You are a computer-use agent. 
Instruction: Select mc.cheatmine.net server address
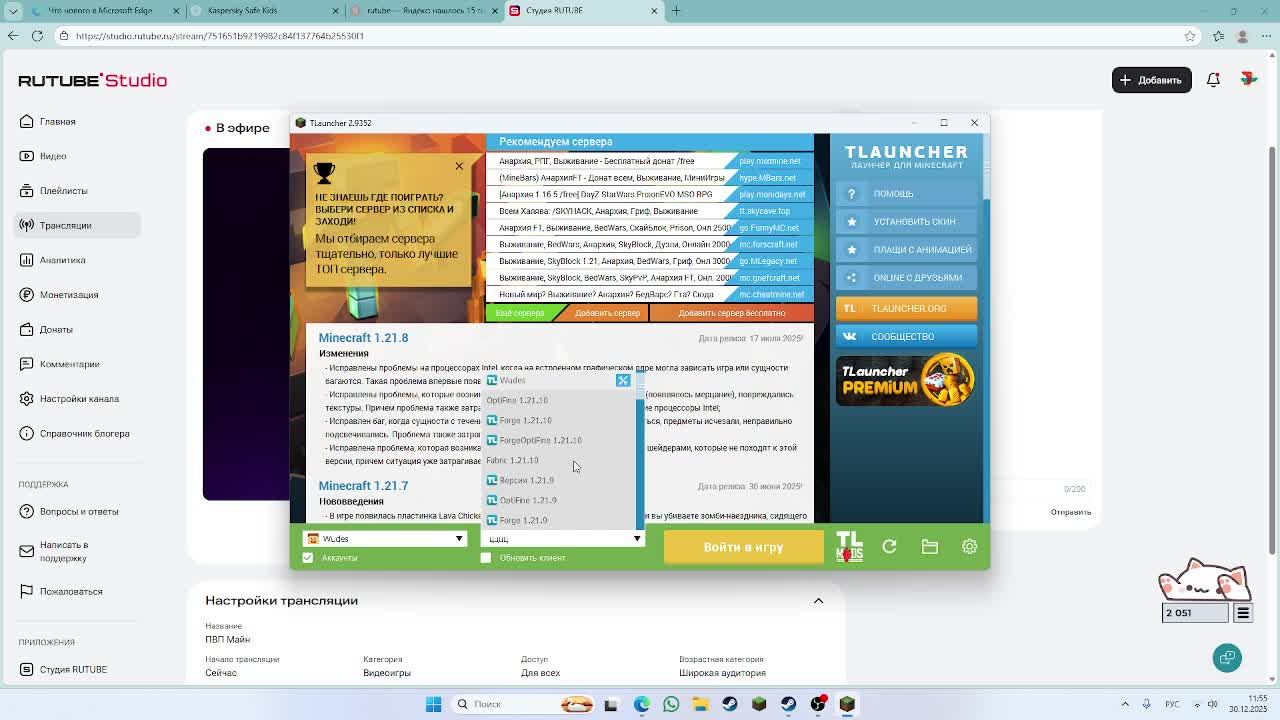tap(772, 295)
